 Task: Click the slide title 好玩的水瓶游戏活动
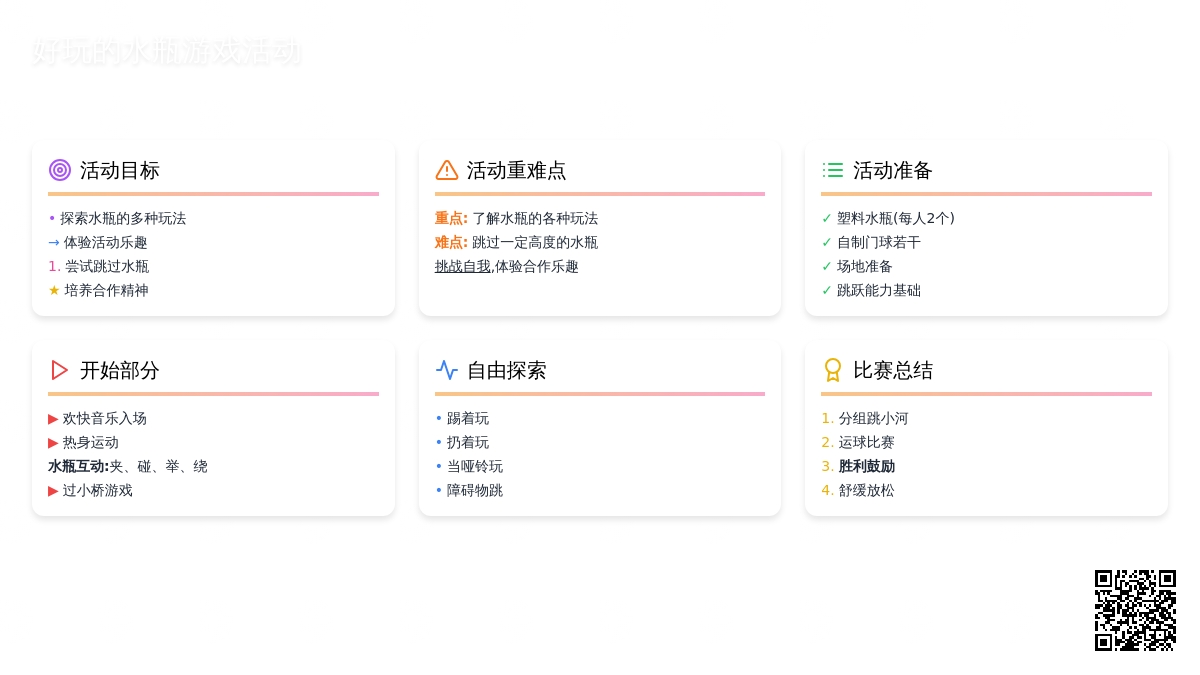tap(166, 52)
